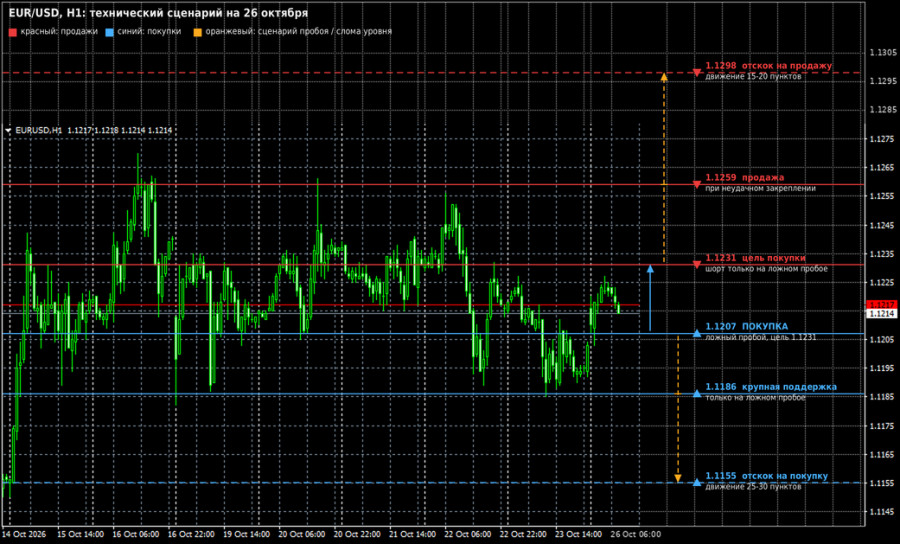
Task: Click the note 'движение 25-30 пунктов'
Action: (x=753, y=487)
